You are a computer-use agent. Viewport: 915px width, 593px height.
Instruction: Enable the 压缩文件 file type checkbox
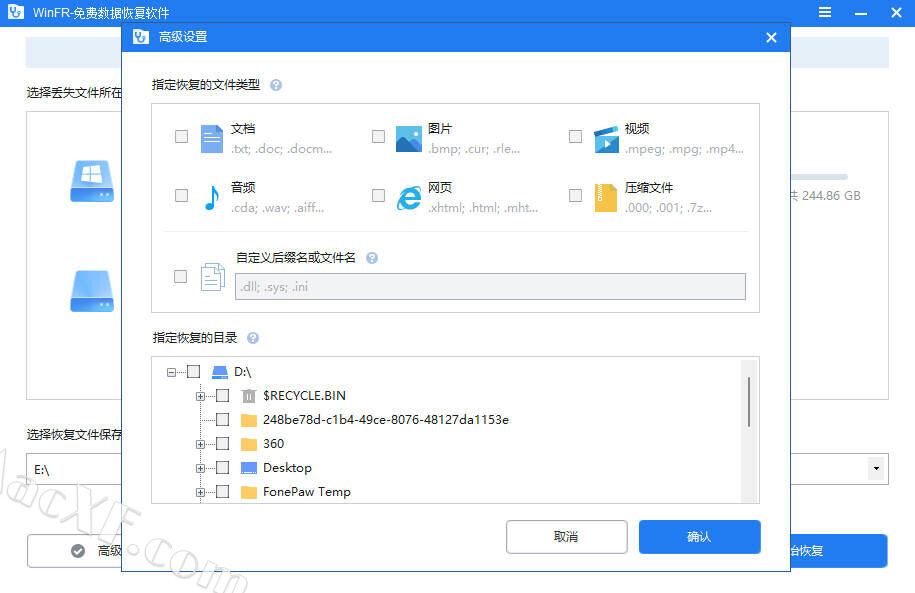point(575,196)
